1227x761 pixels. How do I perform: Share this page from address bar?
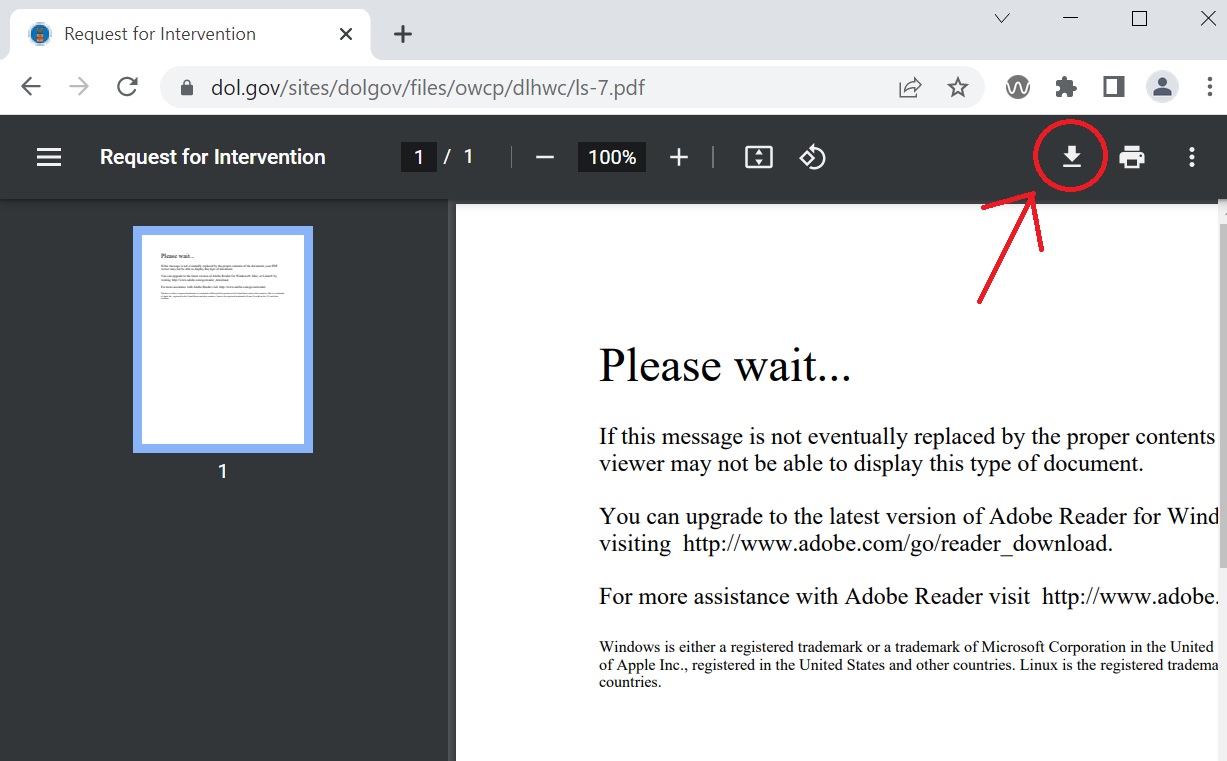(x=910, y=88)
